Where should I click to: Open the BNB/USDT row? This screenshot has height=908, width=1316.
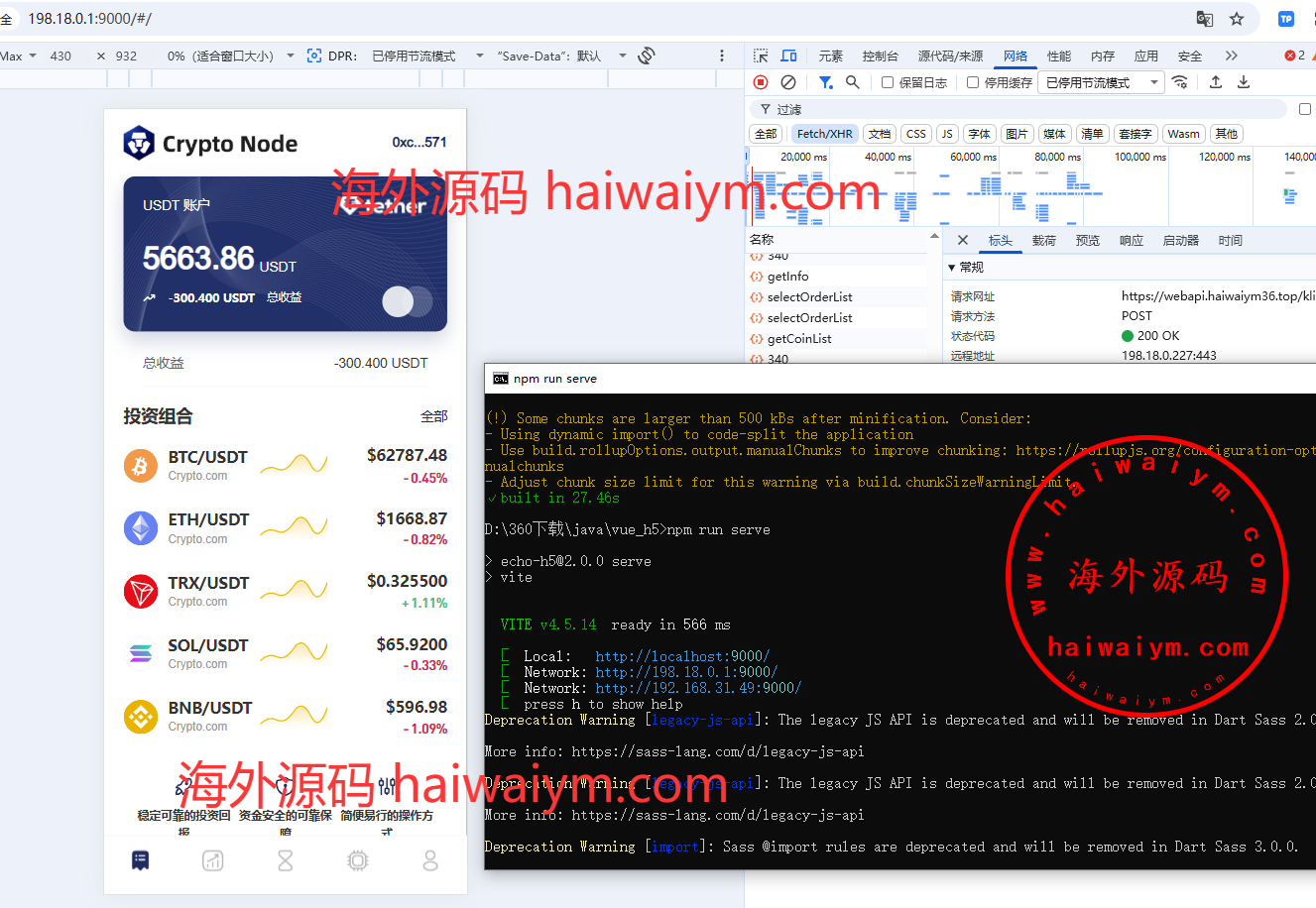click(x=286, y=717)
